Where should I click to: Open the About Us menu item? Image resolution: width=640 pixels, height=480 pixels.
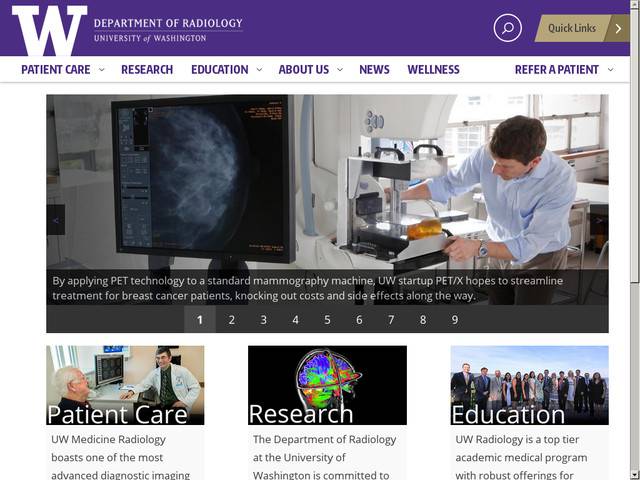click(304, 69)
